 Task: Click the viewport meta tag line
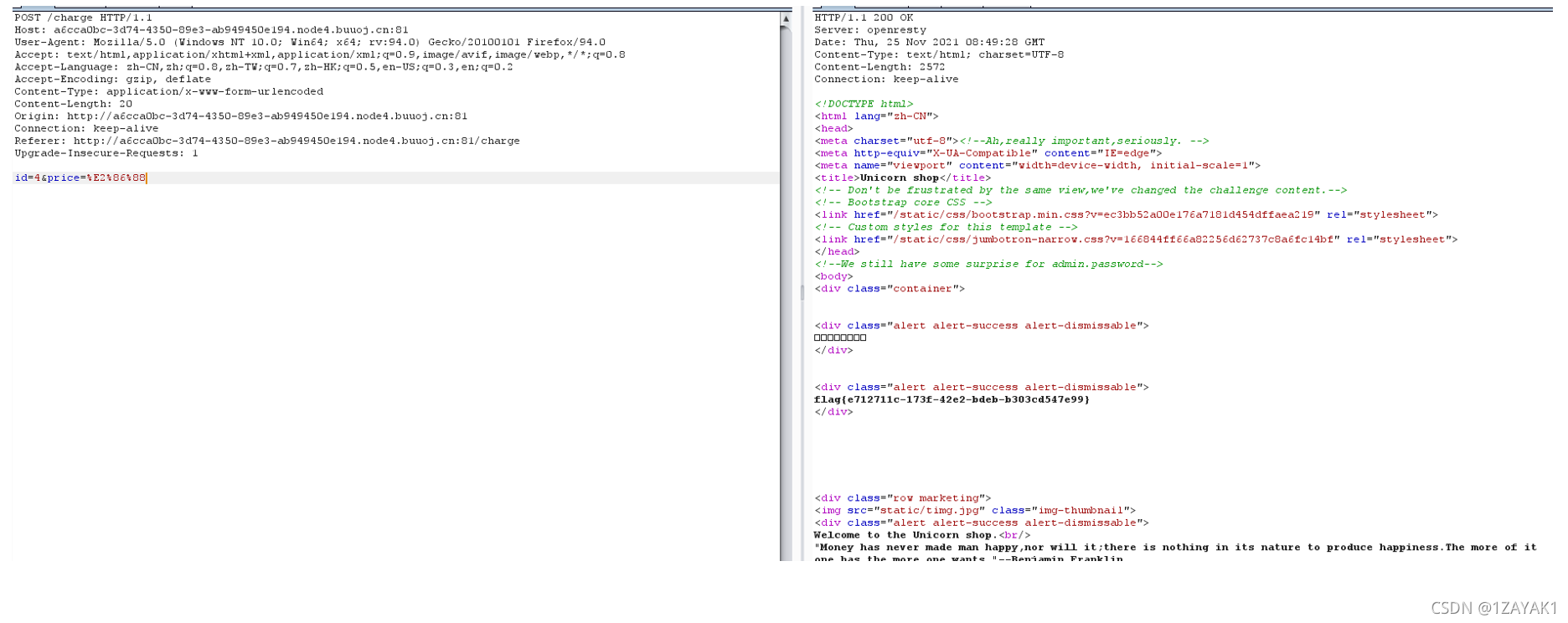1037,166
